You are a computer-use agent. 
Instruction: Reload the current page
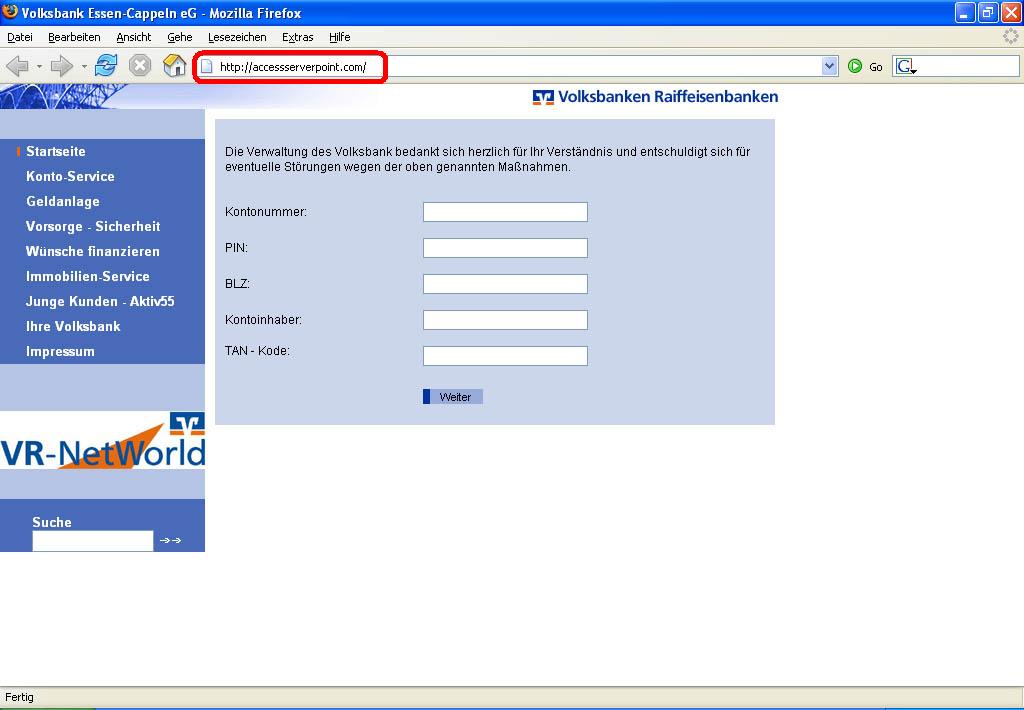click(106, 66)
